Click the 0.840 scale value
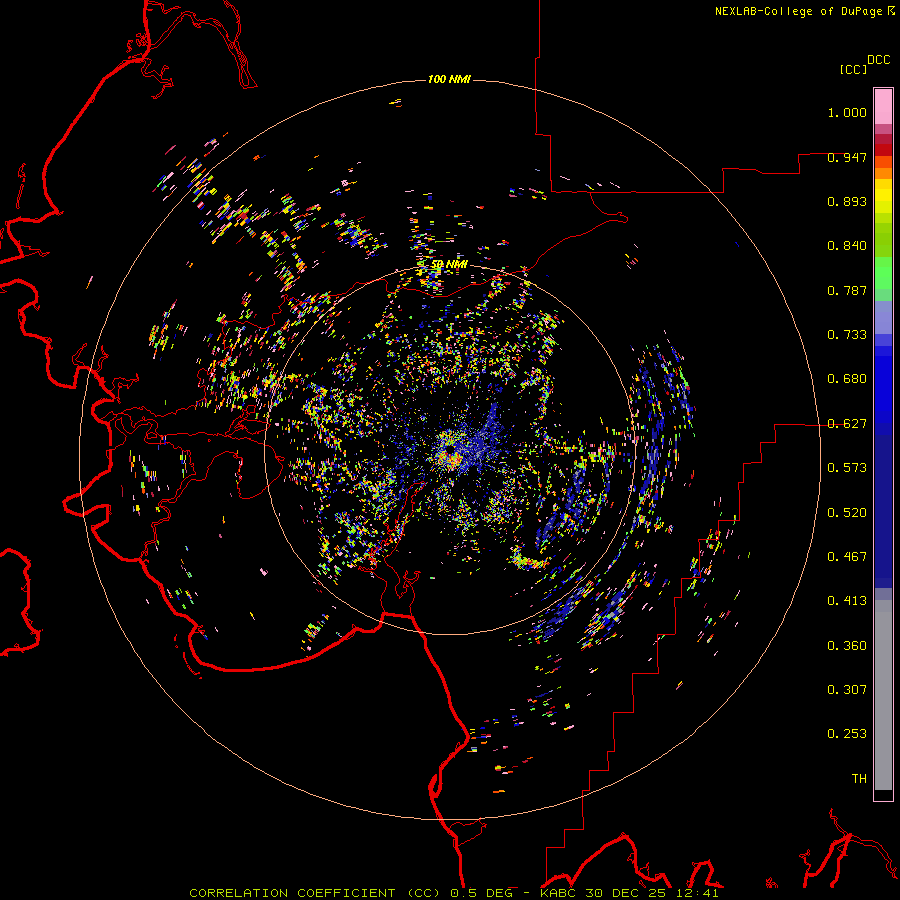This screenshot has width=900, height=900. pos(847,246)
